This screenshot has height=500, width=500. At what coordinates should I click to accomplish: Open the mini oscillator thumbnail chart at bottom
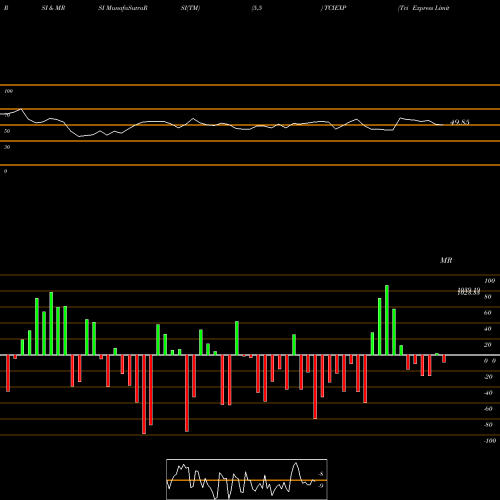pos(247,479)
